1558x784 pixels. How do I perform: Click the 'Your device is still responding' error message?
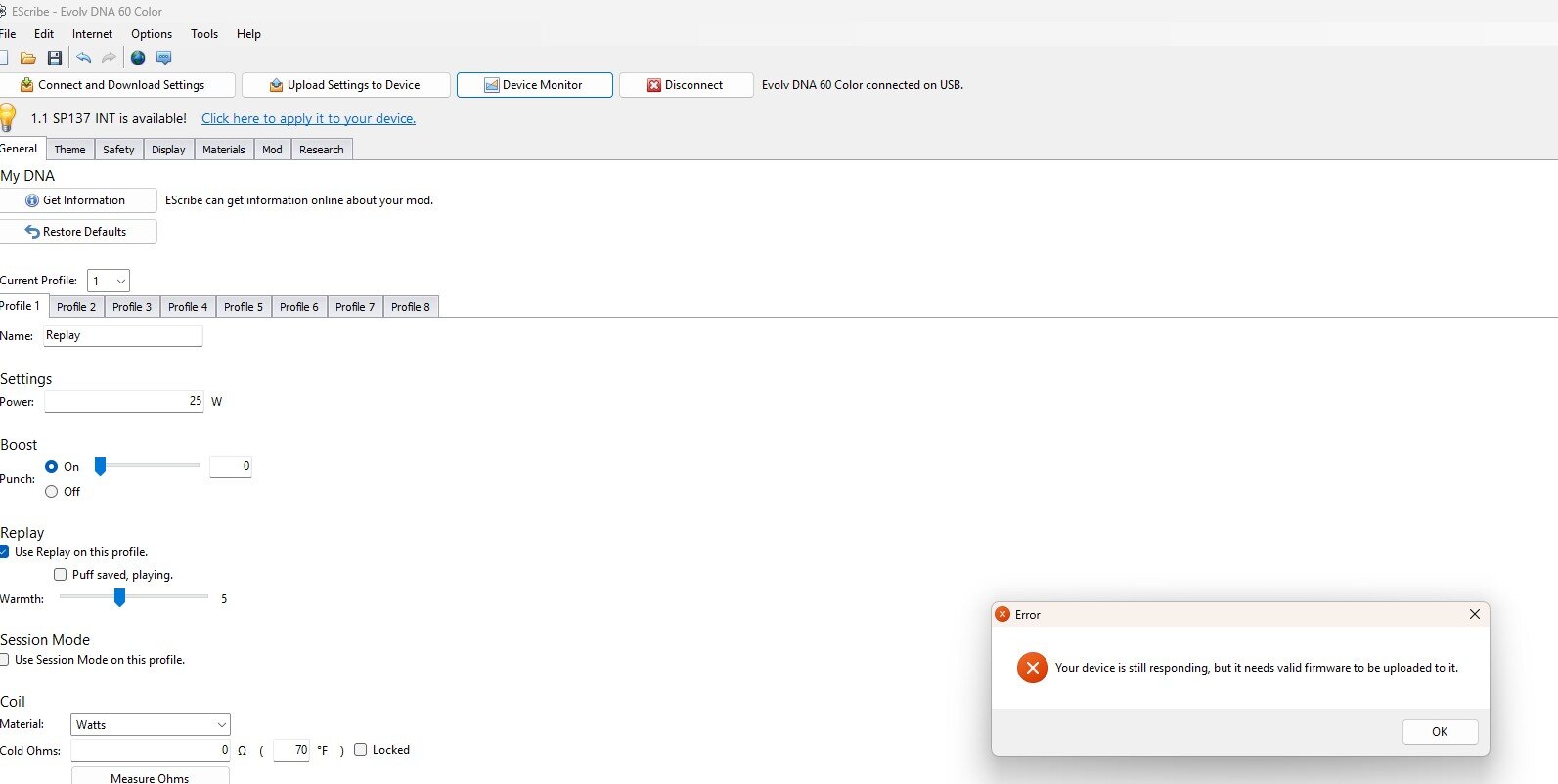(1257, 668)
